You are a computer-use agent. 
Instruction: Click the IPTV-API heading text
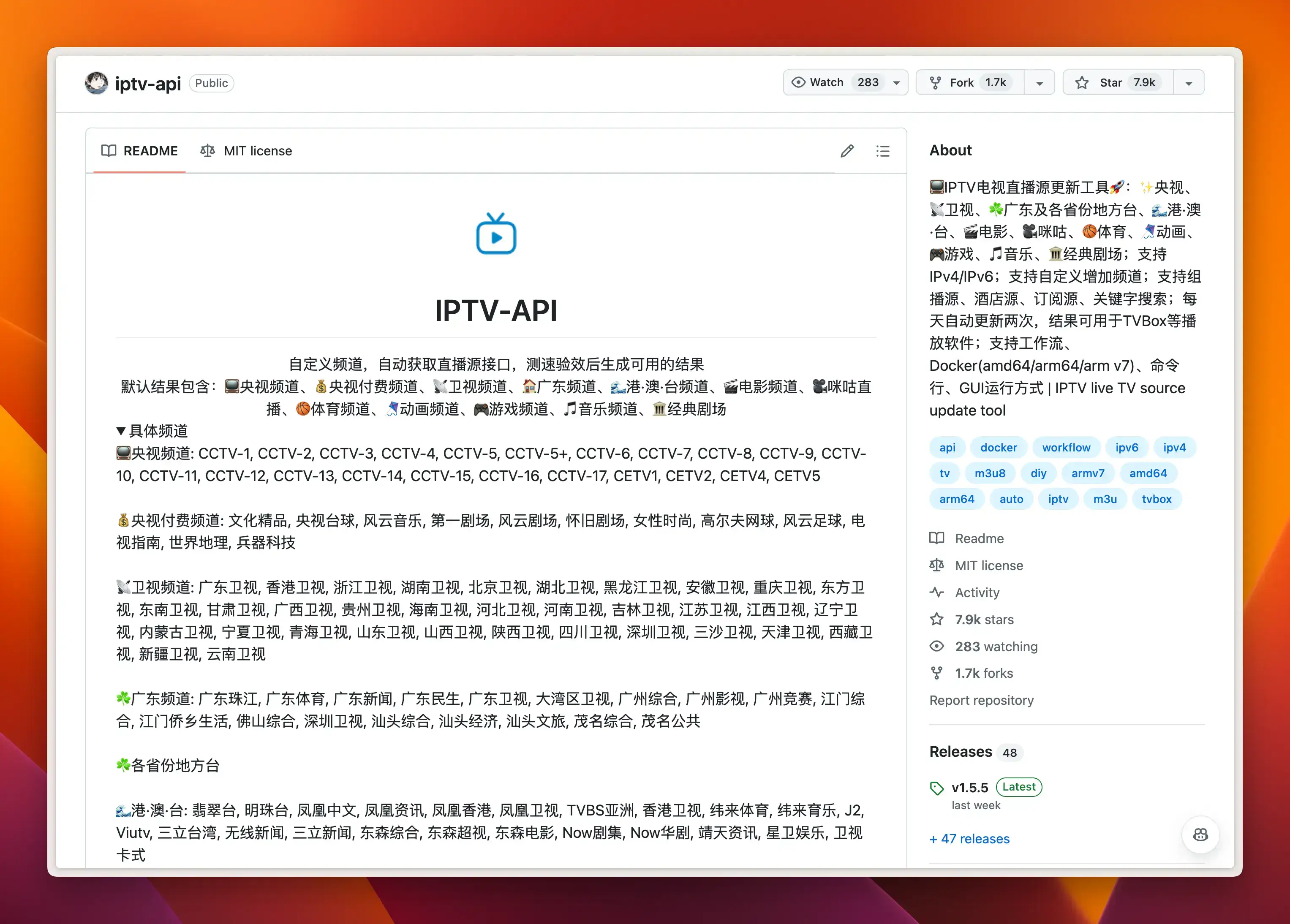(496, 310)
